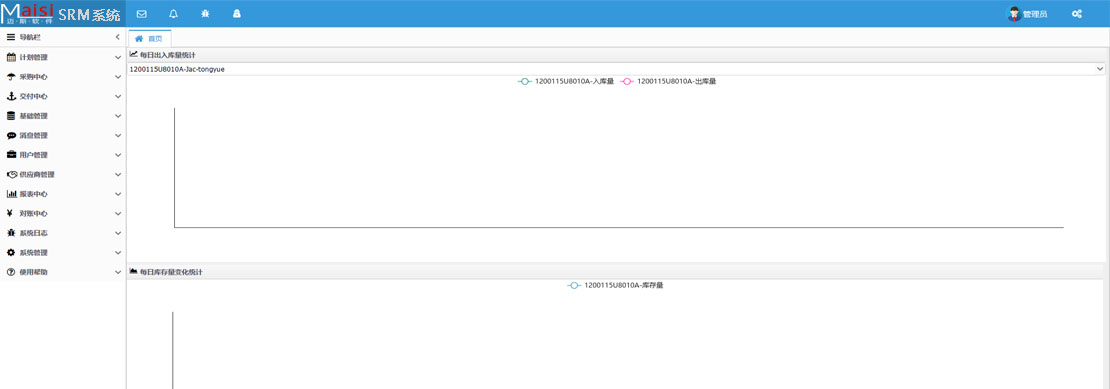Screen dimensions: 1110x389
Task: Expand the 采购中心 menu chevron
Action: pos(118,76)
